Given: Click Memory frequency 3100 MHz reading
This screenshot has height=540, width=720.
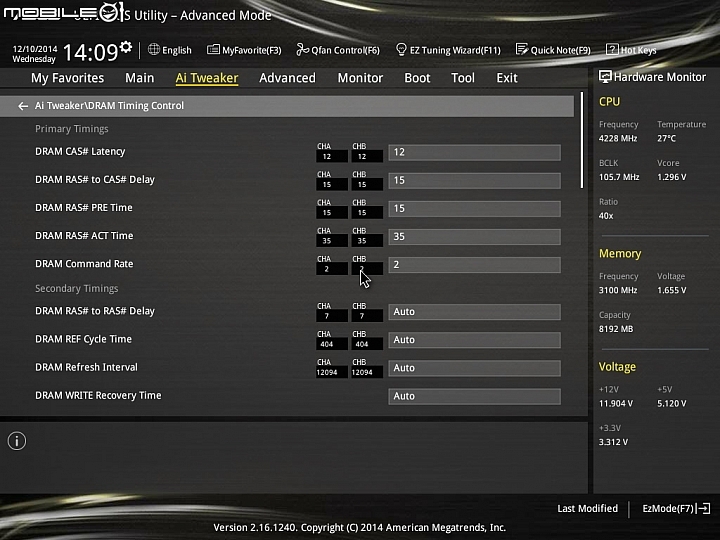Looking at the screenshot, I should (618, 291).
